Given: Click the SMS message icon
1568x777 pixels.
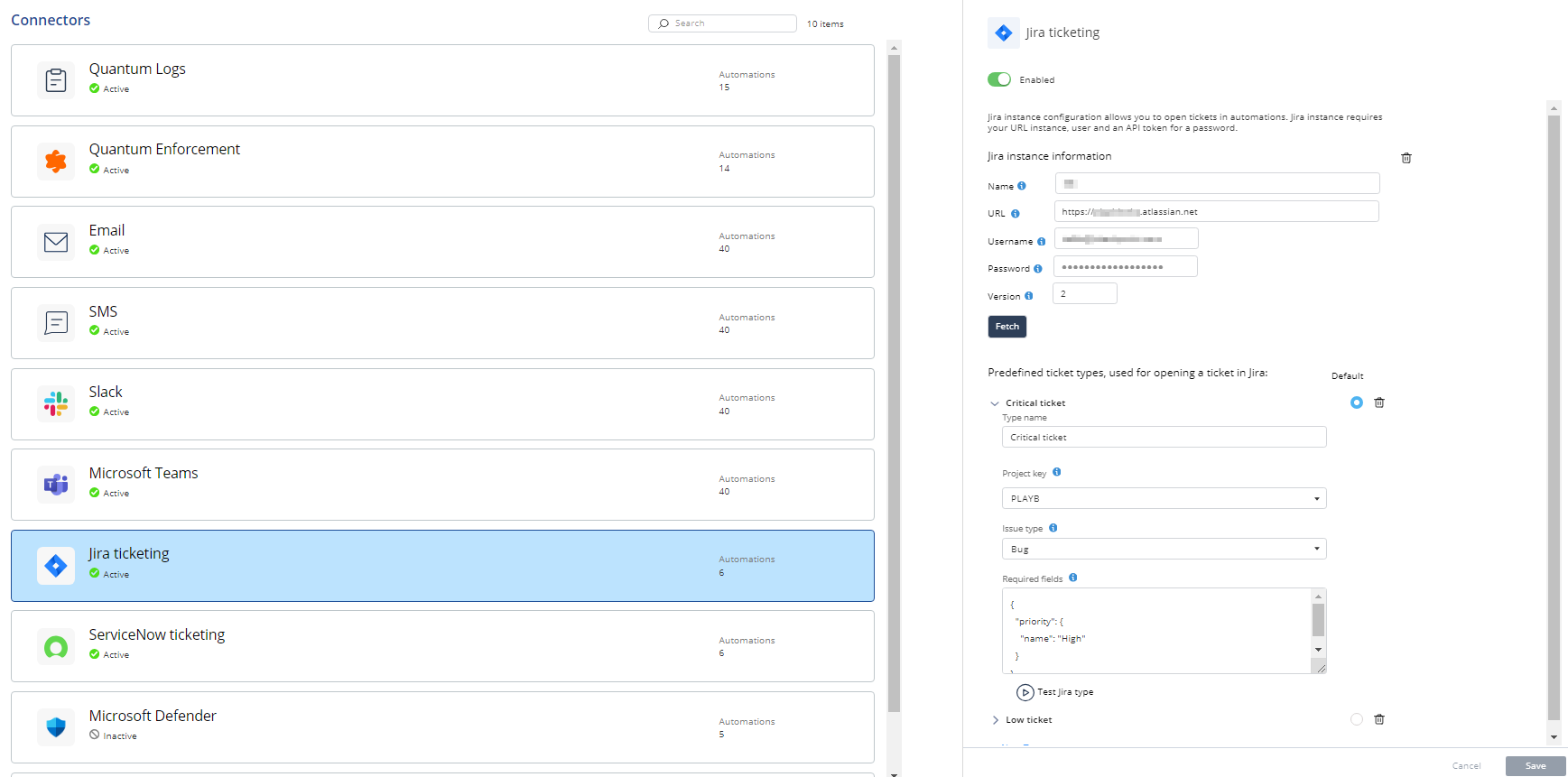Looking at the screenshot, I should tap(56, 323).
